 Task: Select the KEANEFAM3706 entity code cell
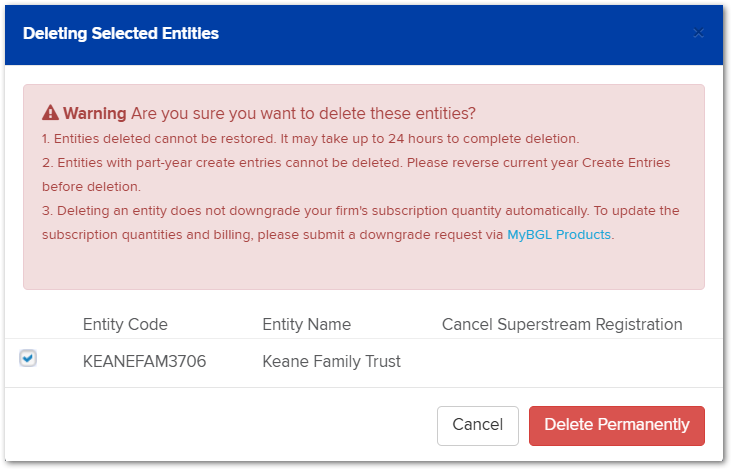click(144, 361)
